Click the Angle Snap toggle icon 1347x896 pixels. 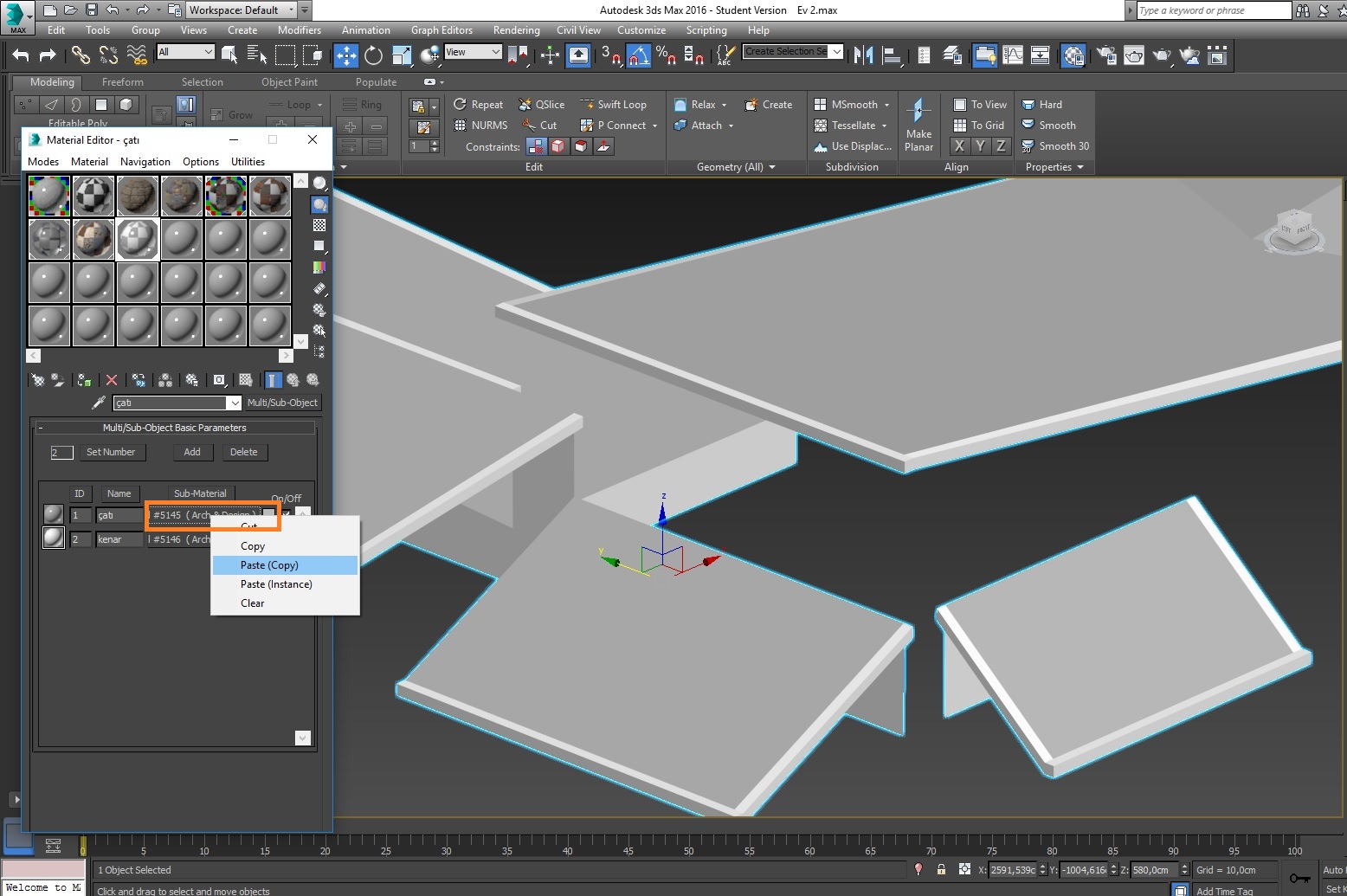click(639, 55)
